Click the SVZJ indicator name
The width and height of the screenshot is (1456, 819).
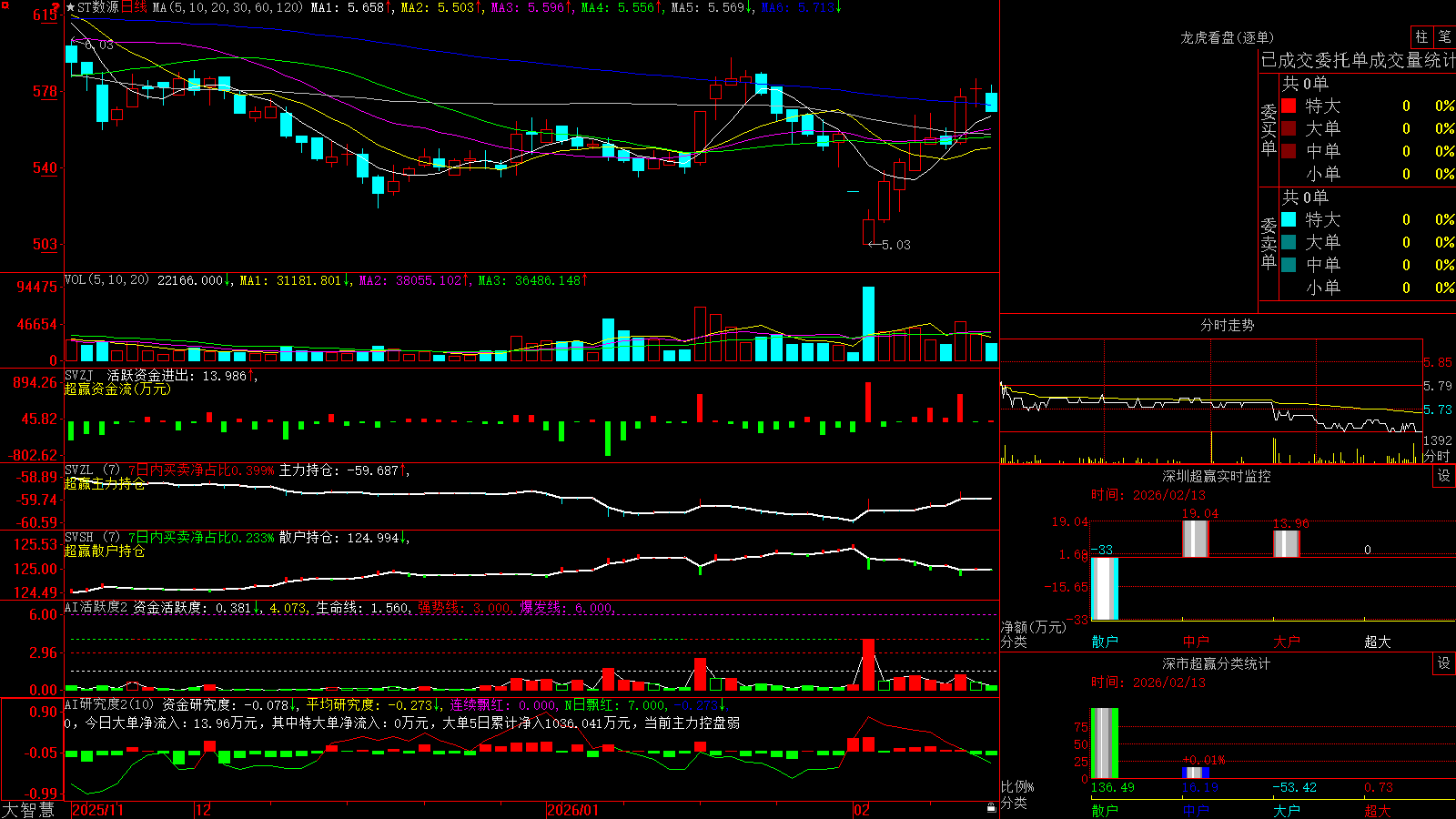tap(79, 375)
